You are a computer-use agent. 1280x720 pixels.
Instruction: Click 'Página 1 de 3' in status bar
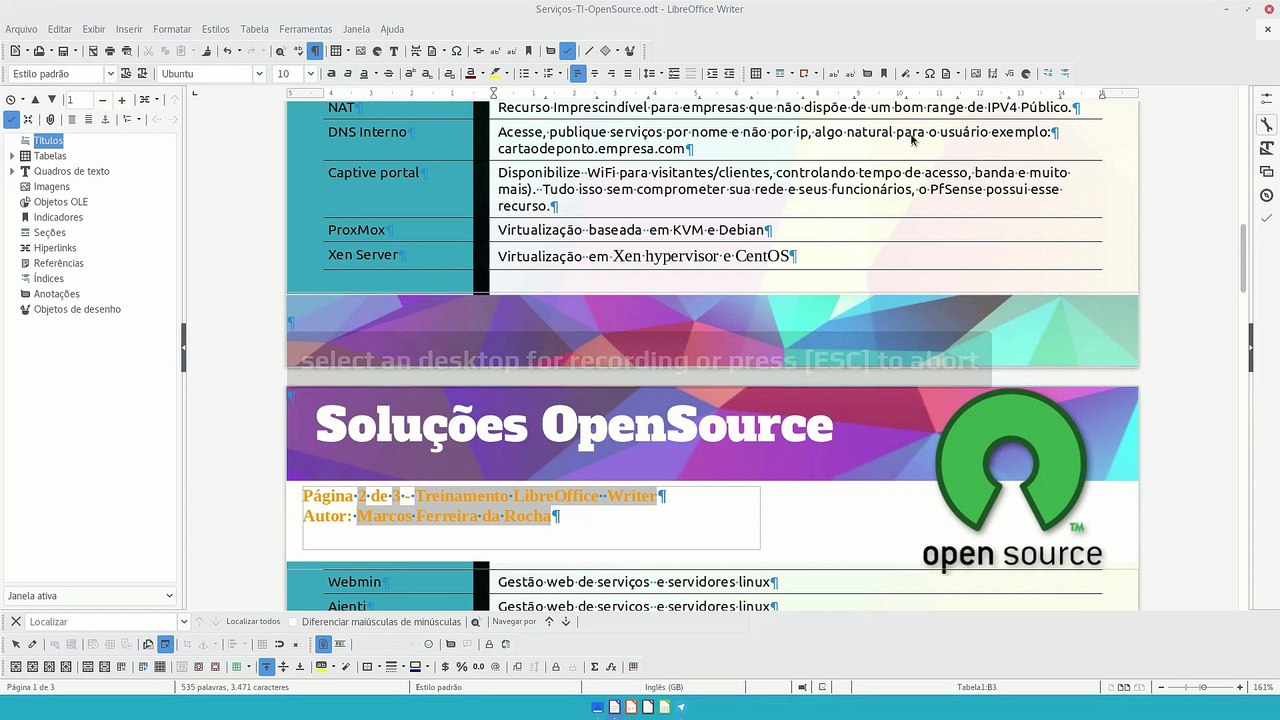31,688
